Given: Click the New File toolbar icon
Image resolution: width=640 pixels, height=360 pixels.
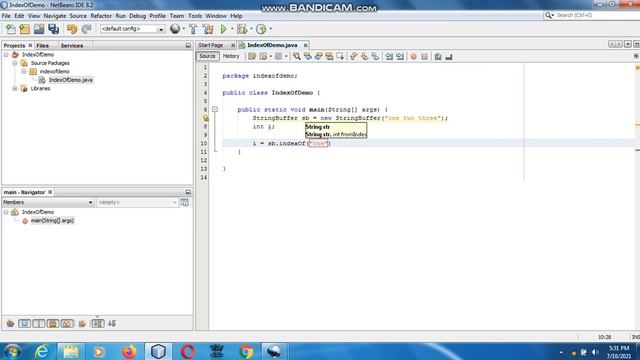Looking at the screenshot, I should tap(11, 29).
